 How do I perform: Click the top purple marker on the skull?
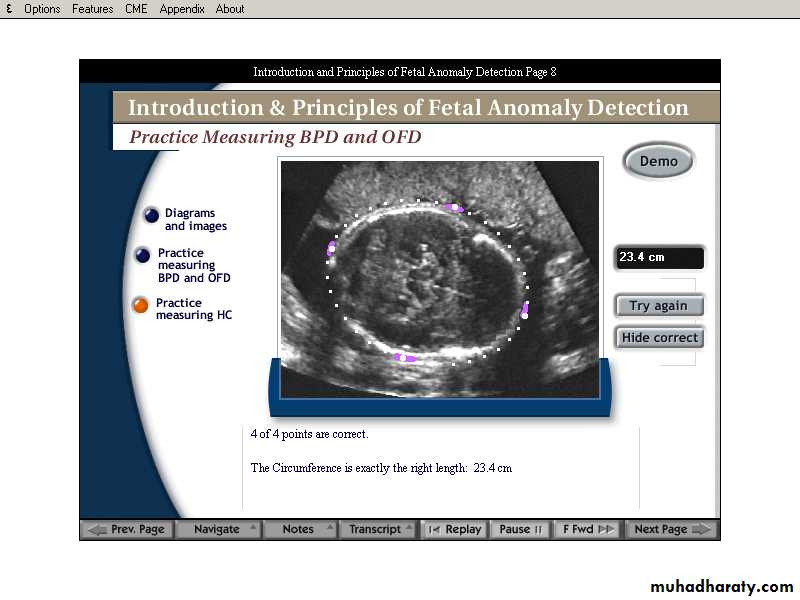click(453, 208)
